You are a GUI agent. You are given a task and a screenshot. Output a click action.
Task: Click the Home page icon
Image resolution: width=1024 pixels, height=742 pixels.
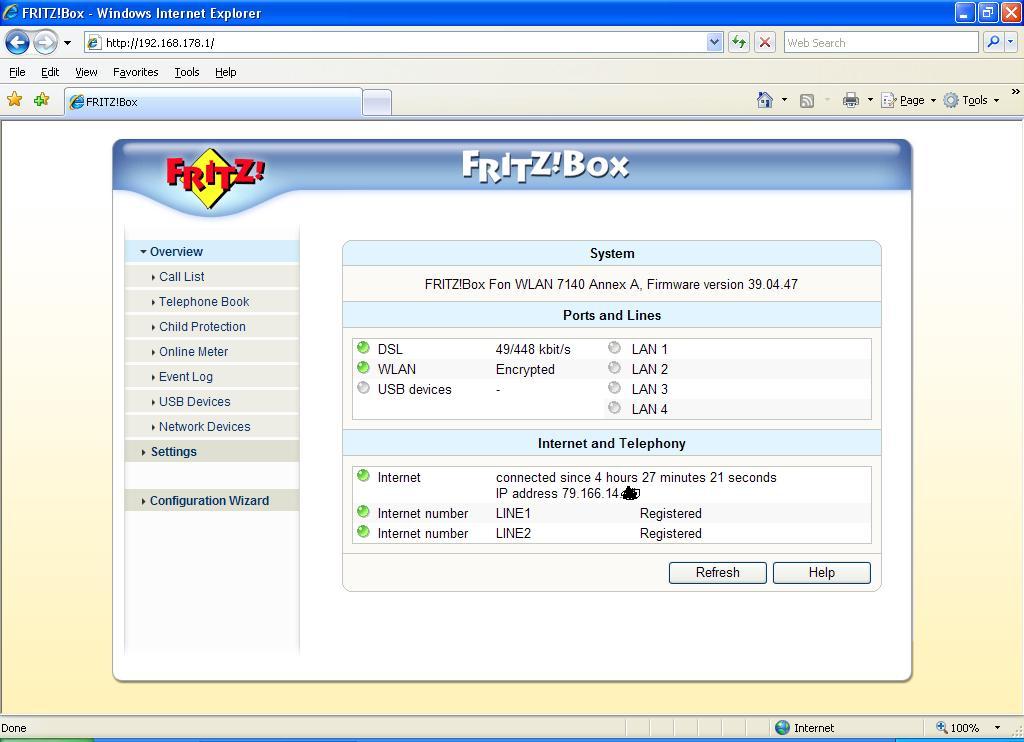click(765, 100)
